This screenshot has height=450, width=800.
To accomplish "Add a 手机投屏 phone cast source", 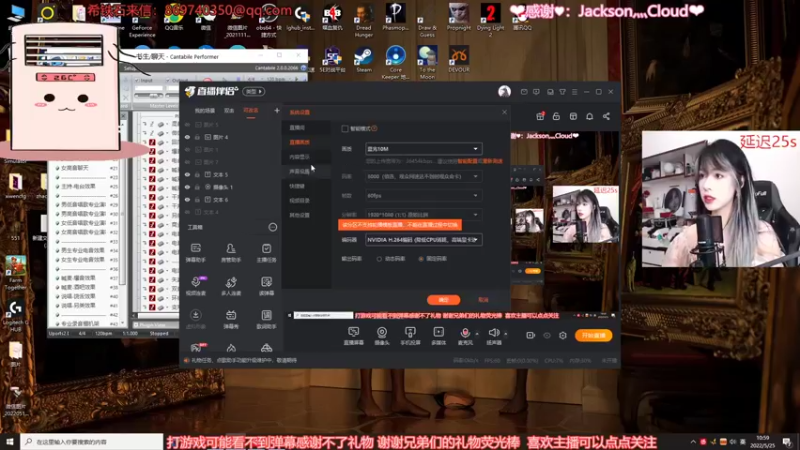I will coord(410,336).
